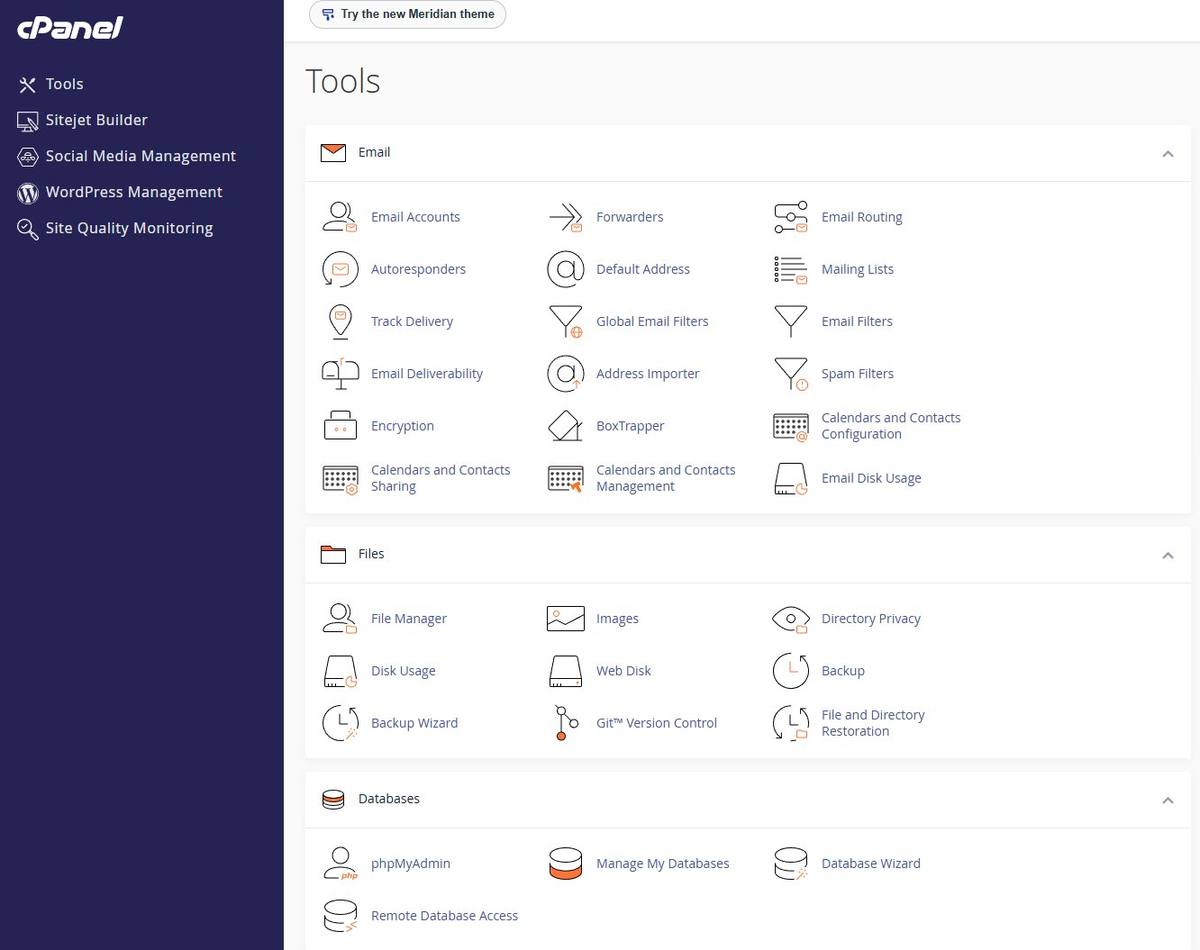This screenshot has height=950, width=1200.
Task: Open the Database Wizard link
Action: click(870, 863)
